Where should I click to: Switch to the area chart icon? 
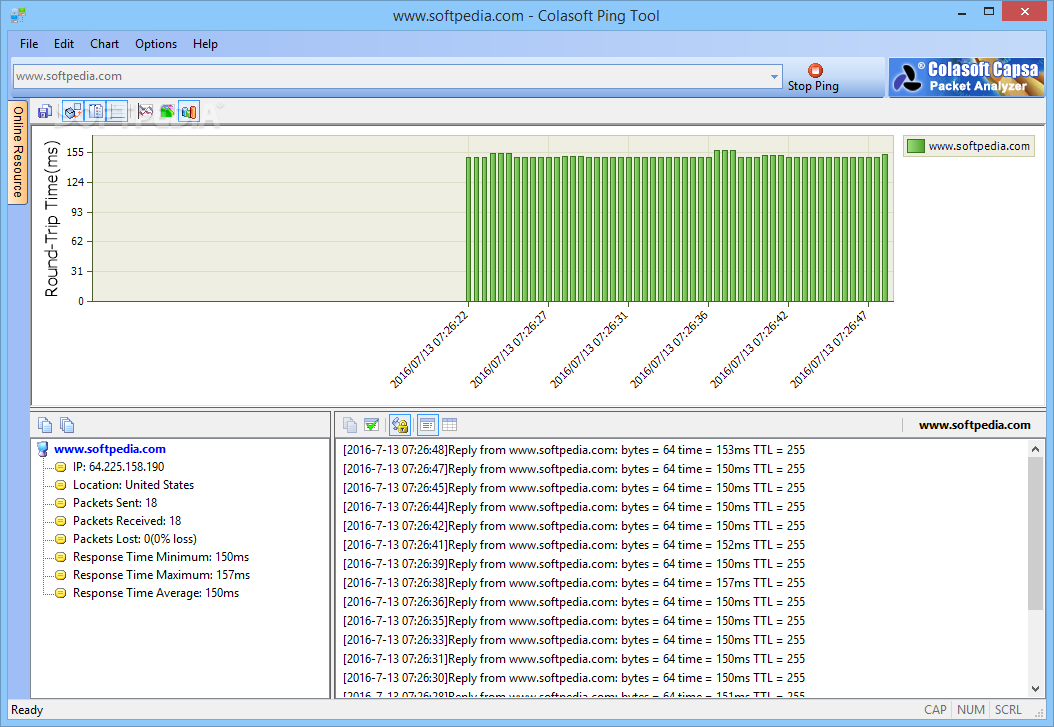[x=167, y=112]
